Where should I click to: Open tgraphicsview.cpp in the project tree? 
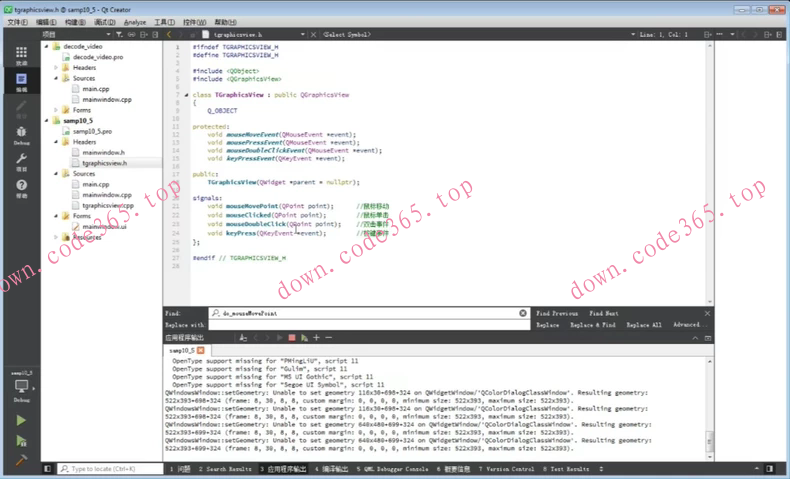pyautogui.click(x=108, y=205)
